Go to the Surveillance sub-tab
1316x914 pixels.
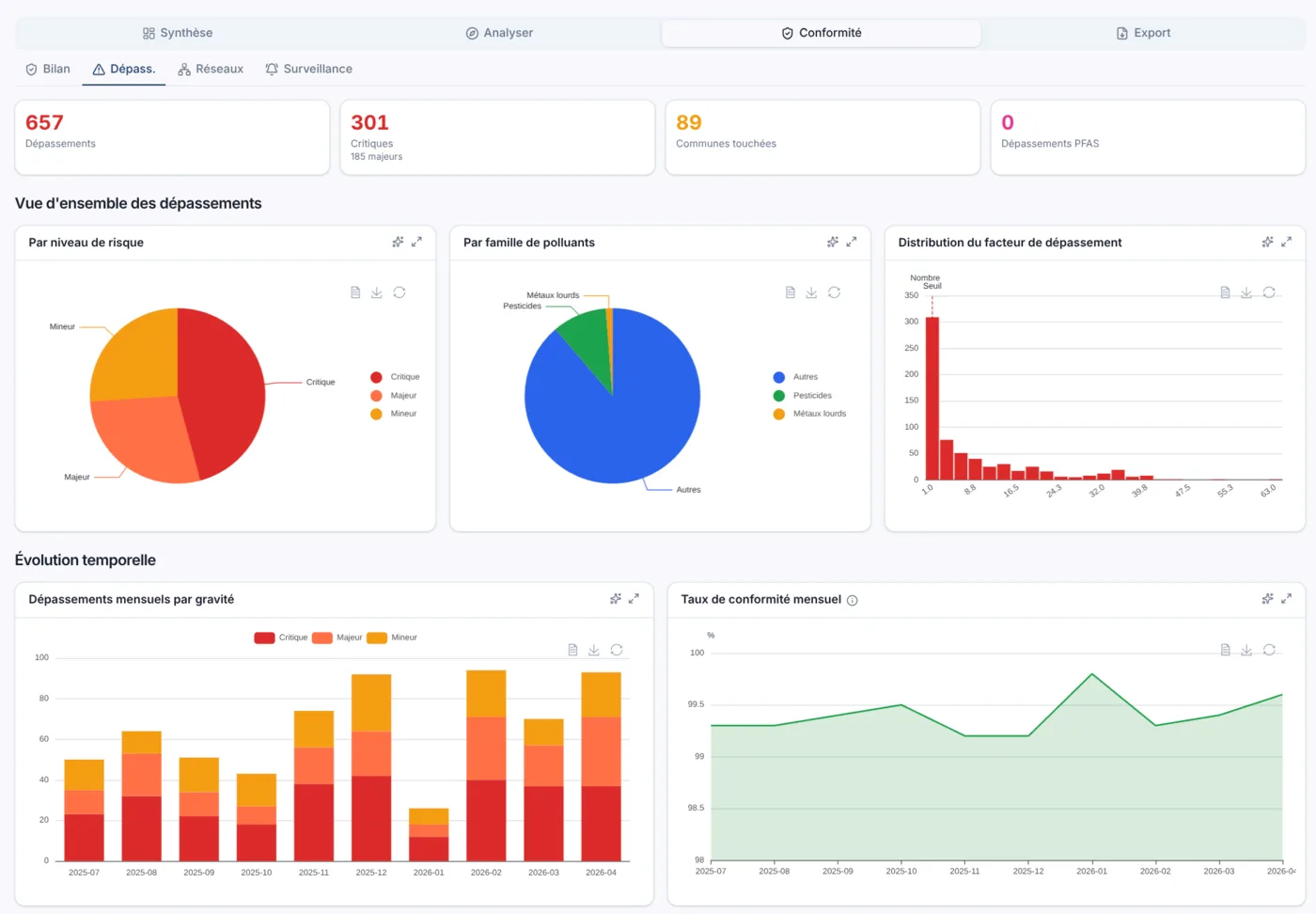point(308,69)
